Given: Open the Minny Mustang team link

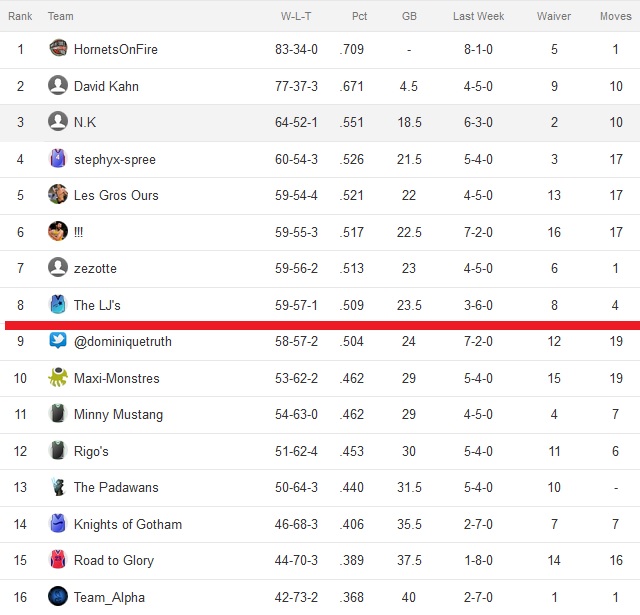Looking at the screenshot, I should pos(118,414).
